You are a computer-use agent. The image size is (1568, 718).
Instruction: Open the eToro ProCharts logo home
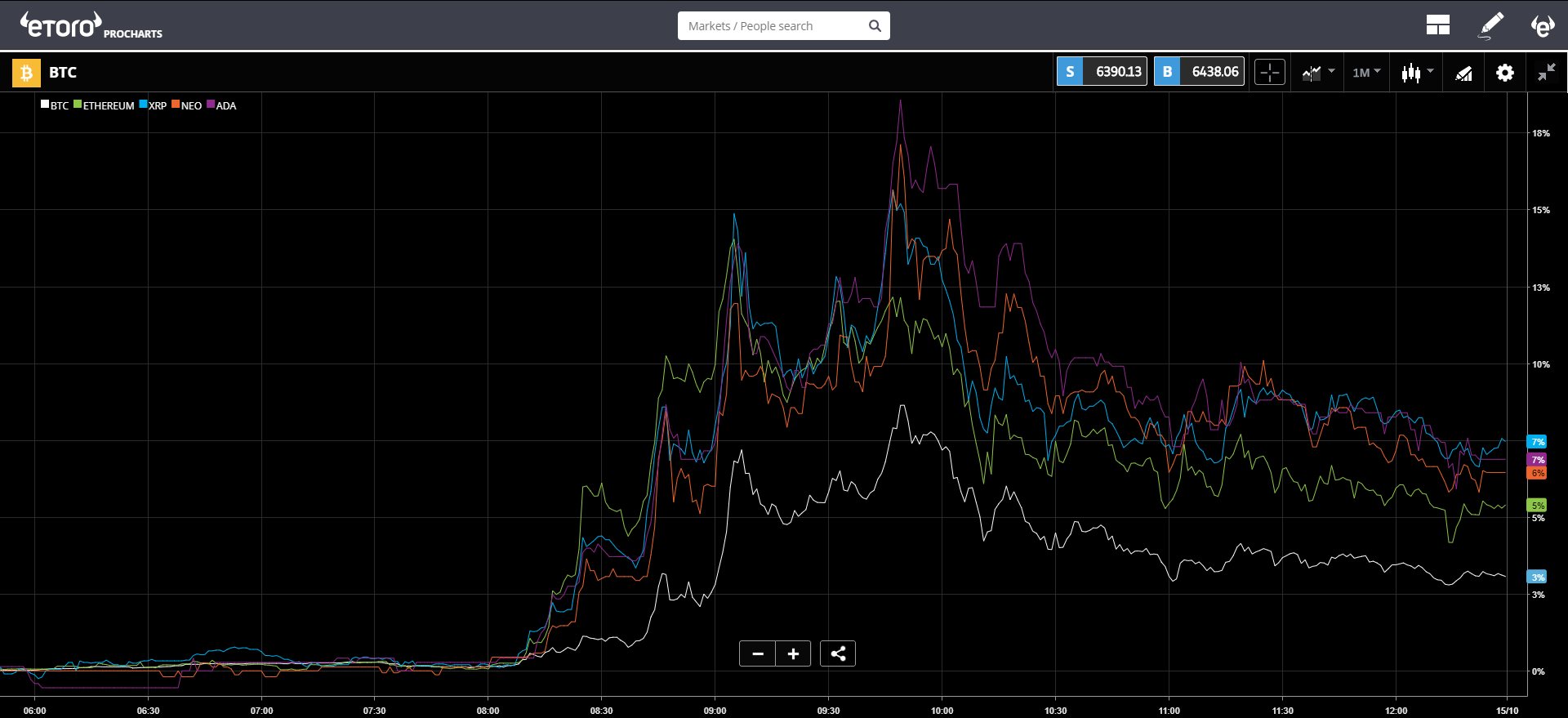point(91,25)
